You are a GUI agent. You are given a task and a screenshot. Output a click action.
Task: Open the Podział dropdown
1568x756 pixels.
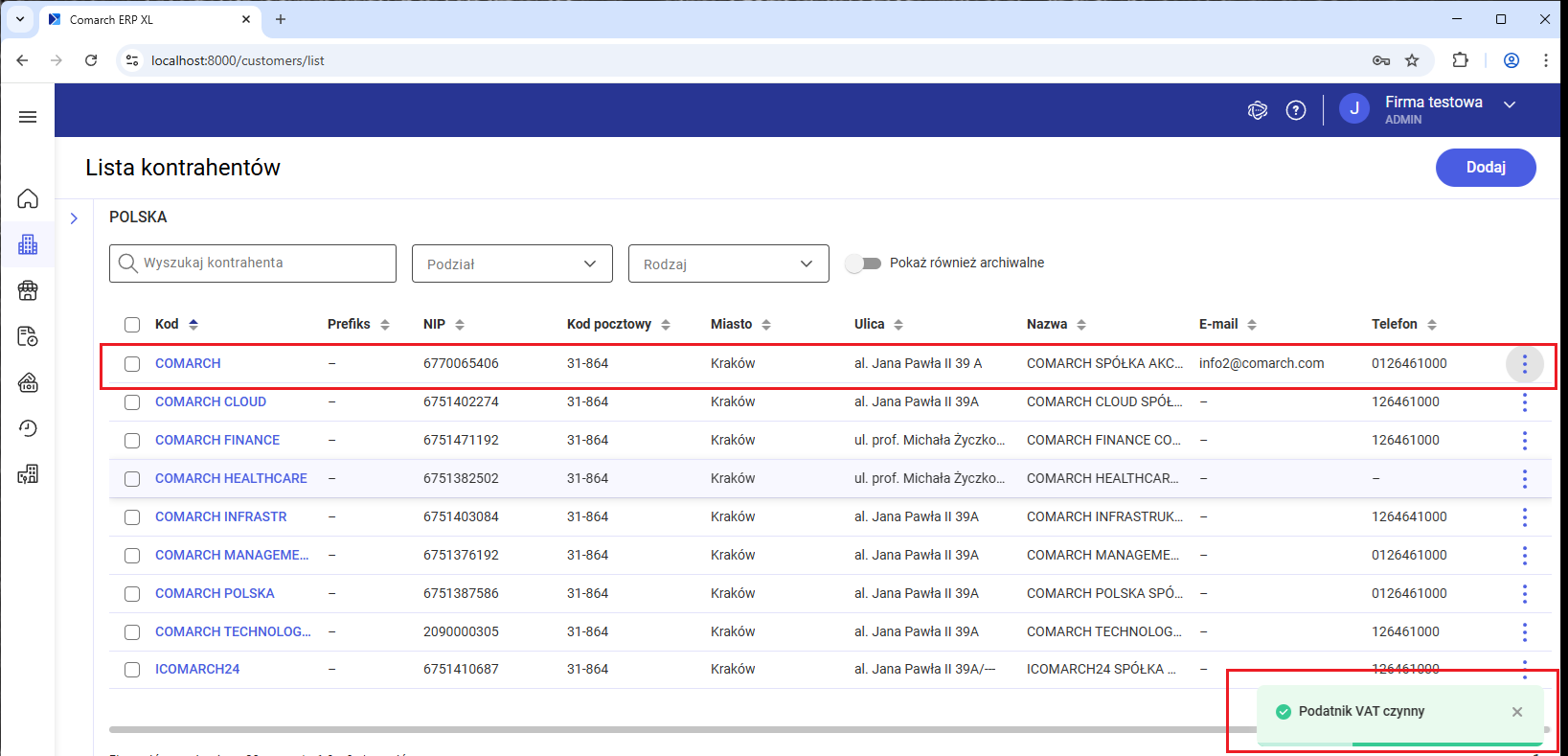pyautogui.click(x=511, y=263)
